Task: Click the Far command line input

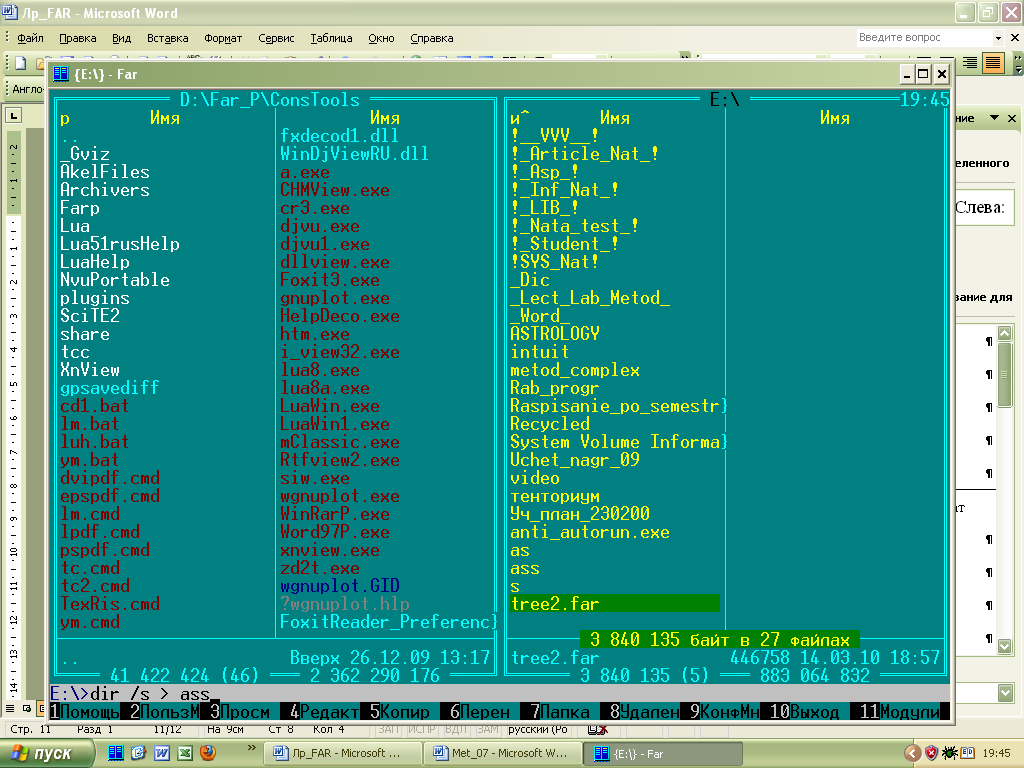Action: tap(500, 693)
